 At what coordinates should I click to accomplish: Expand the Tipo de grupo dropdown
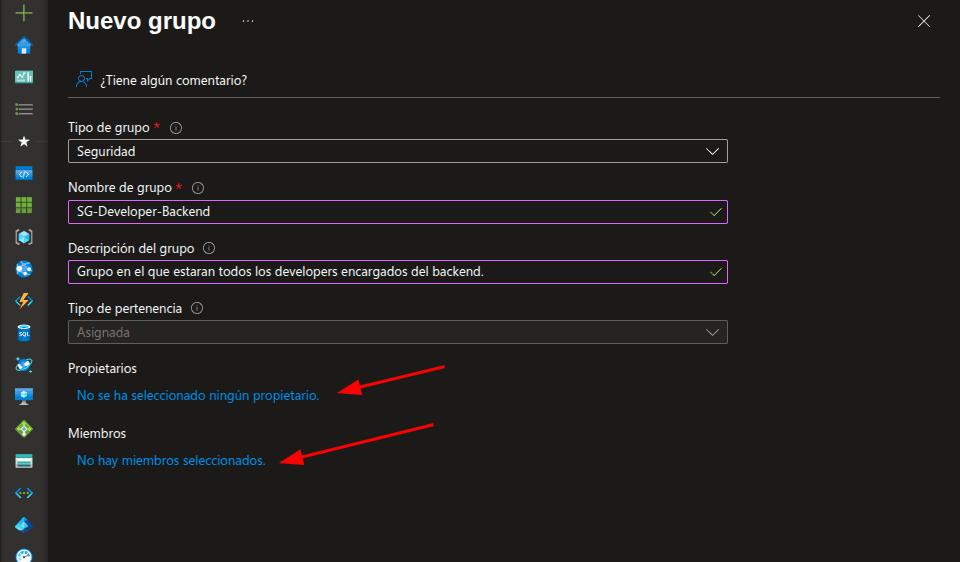(397, 151)
